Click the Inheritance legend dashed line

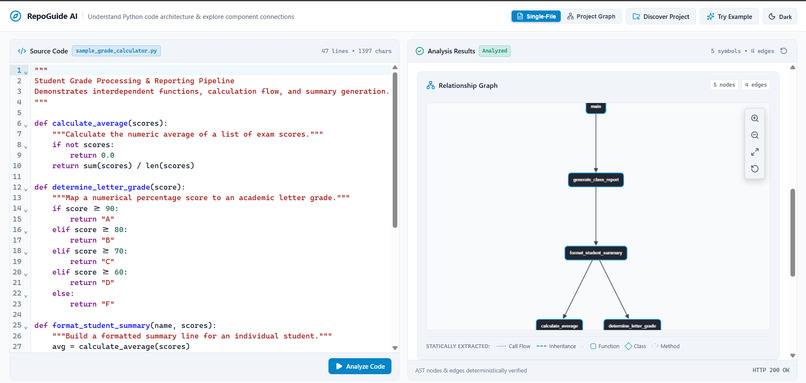coord(541,346)
